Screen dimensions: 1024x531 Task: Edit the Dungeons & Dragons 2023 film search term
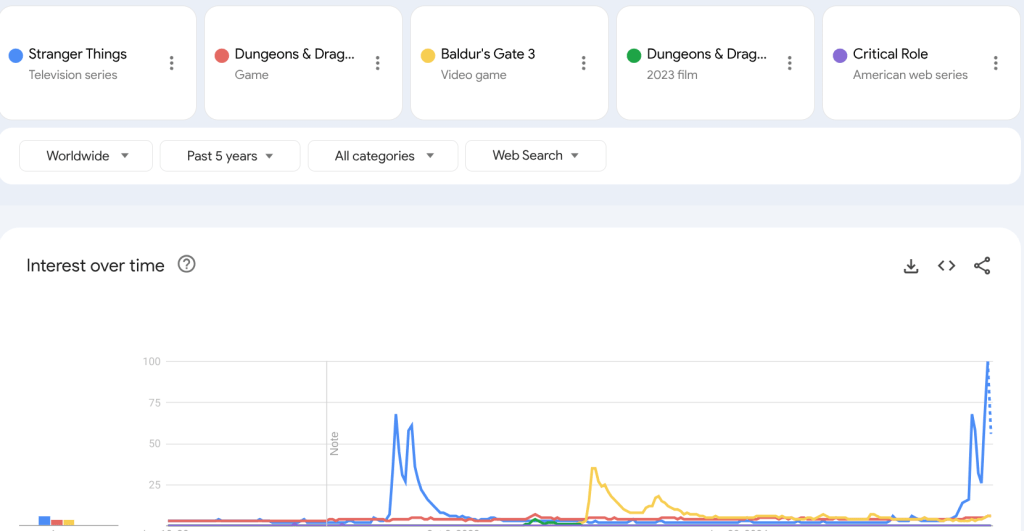[x=707, y=54]
